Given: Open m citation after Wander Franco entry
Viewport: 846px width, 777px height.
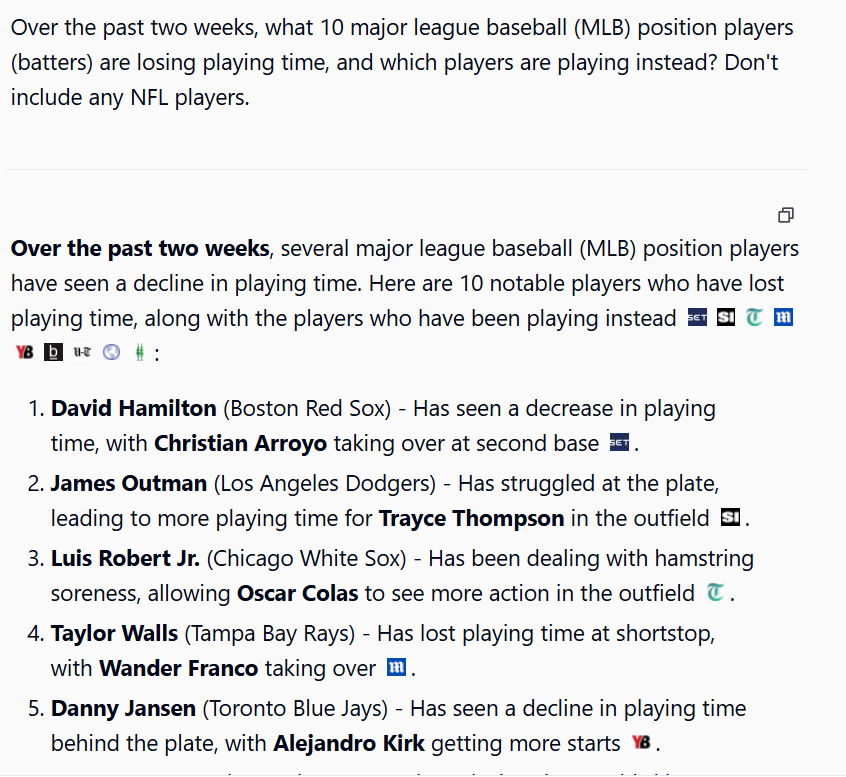Looking at the screenshot, I should point(397,667).
